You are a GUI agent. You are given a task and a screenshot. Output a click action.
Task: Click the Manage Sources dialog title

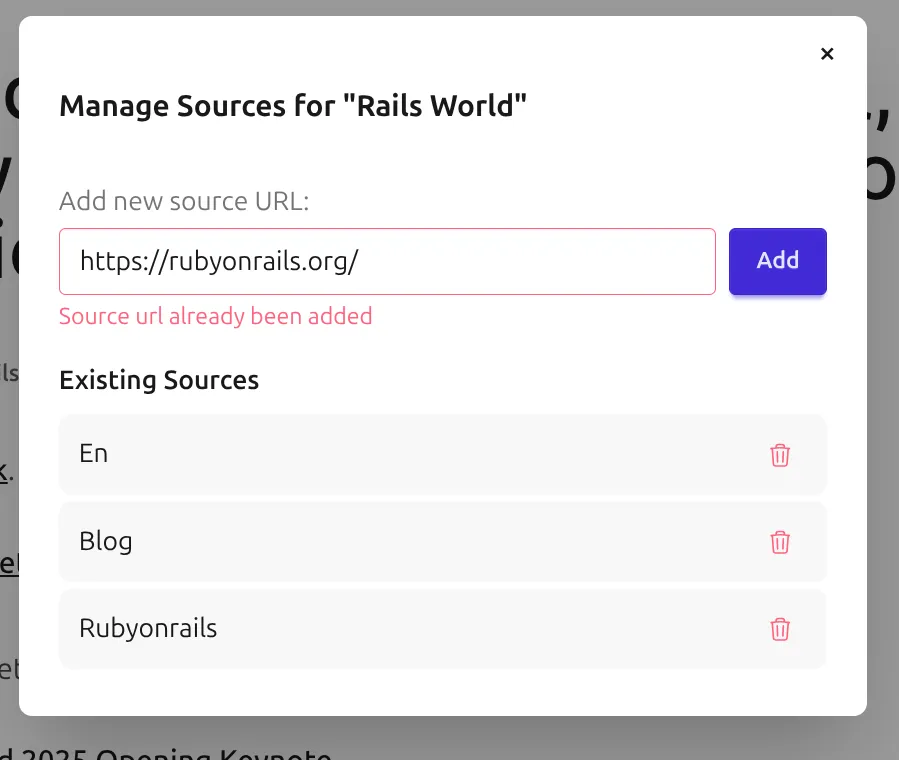(x=294, y=105)
